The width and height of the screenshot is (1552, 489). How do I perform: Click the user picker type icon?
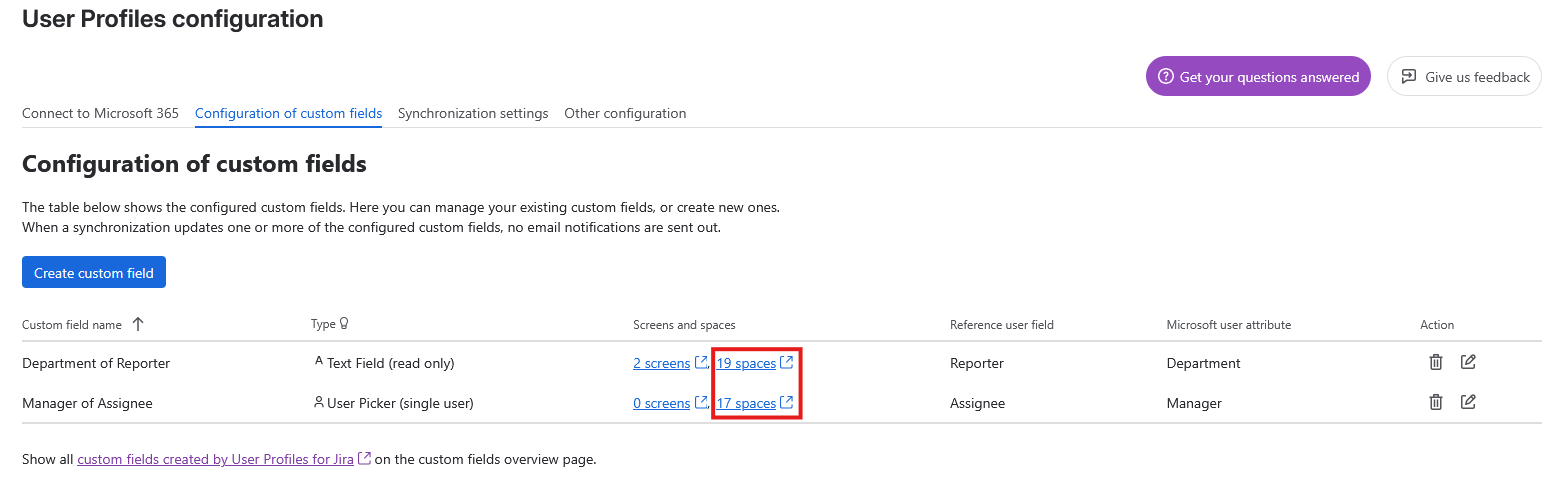click(318, 402)
